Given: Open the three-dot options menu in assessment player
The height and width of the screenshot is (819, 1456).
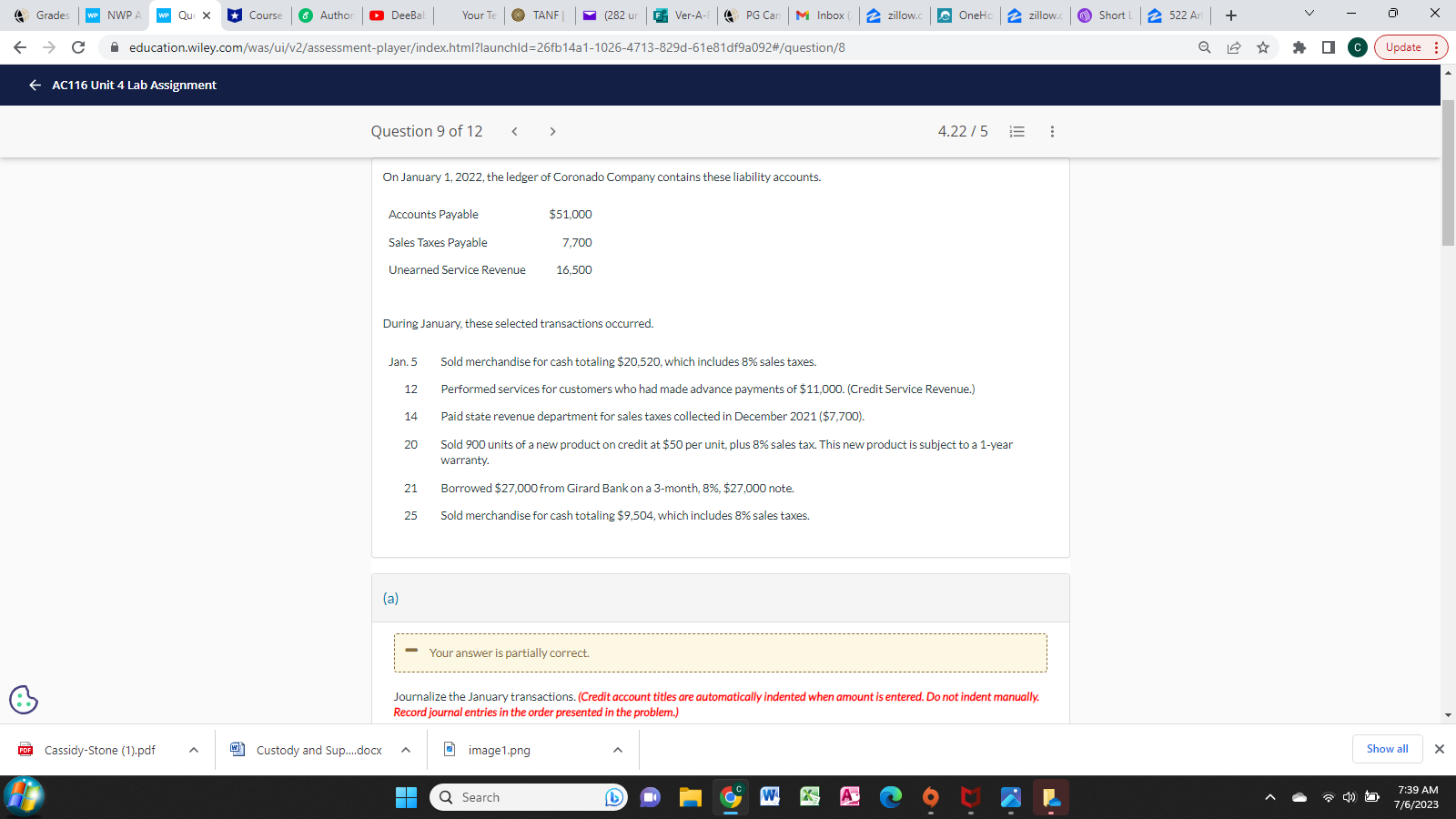Looking at the screenshot, I should (x=1052, y=131).
